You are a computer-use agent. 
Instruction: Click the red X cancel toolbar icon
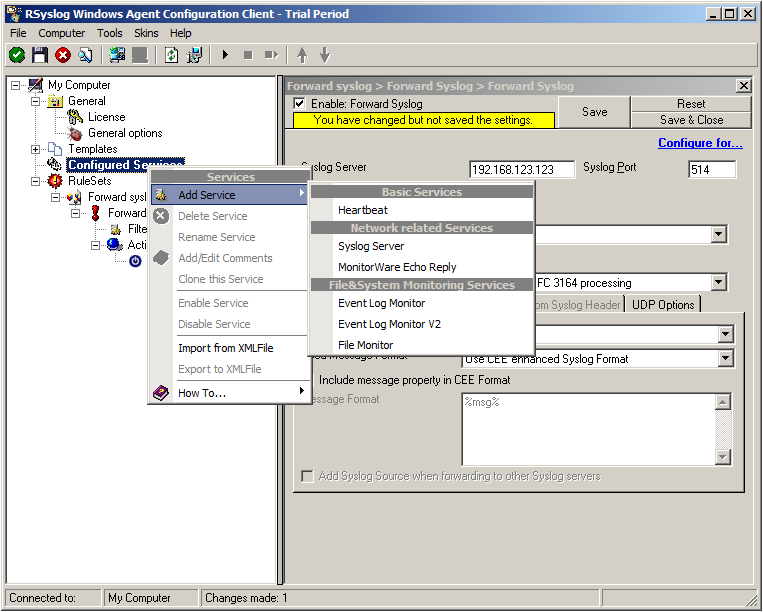pyautogui.click(x=63, y=55)
